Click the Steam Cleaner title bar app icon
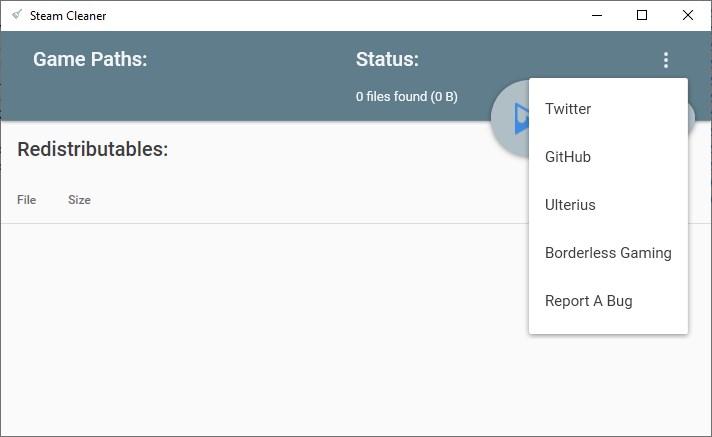 coord(16,15)
